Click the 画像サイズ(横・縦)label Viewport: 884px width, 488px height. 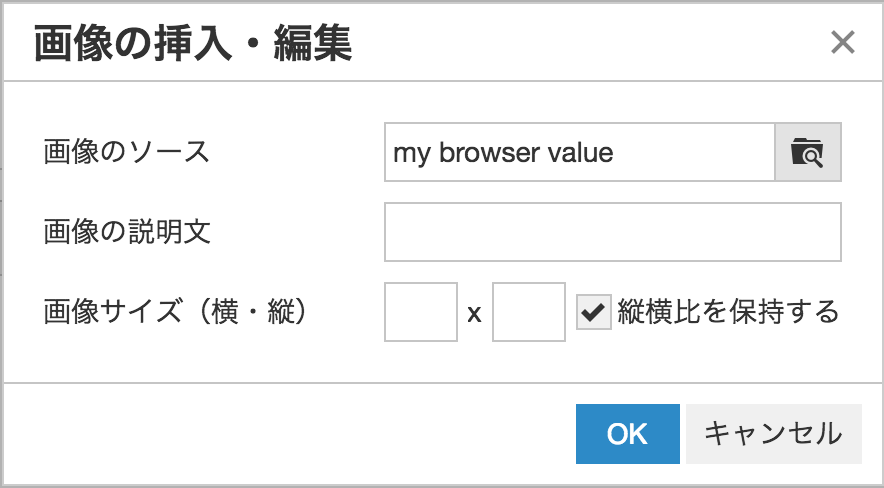176,312
